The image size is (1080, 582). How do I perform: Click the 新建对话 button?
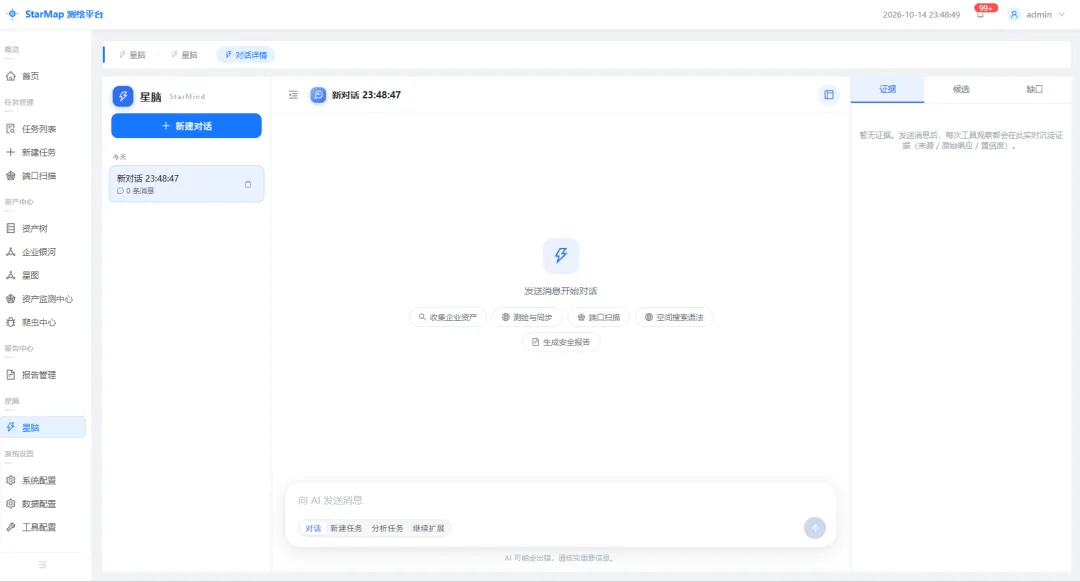point(187,126)
